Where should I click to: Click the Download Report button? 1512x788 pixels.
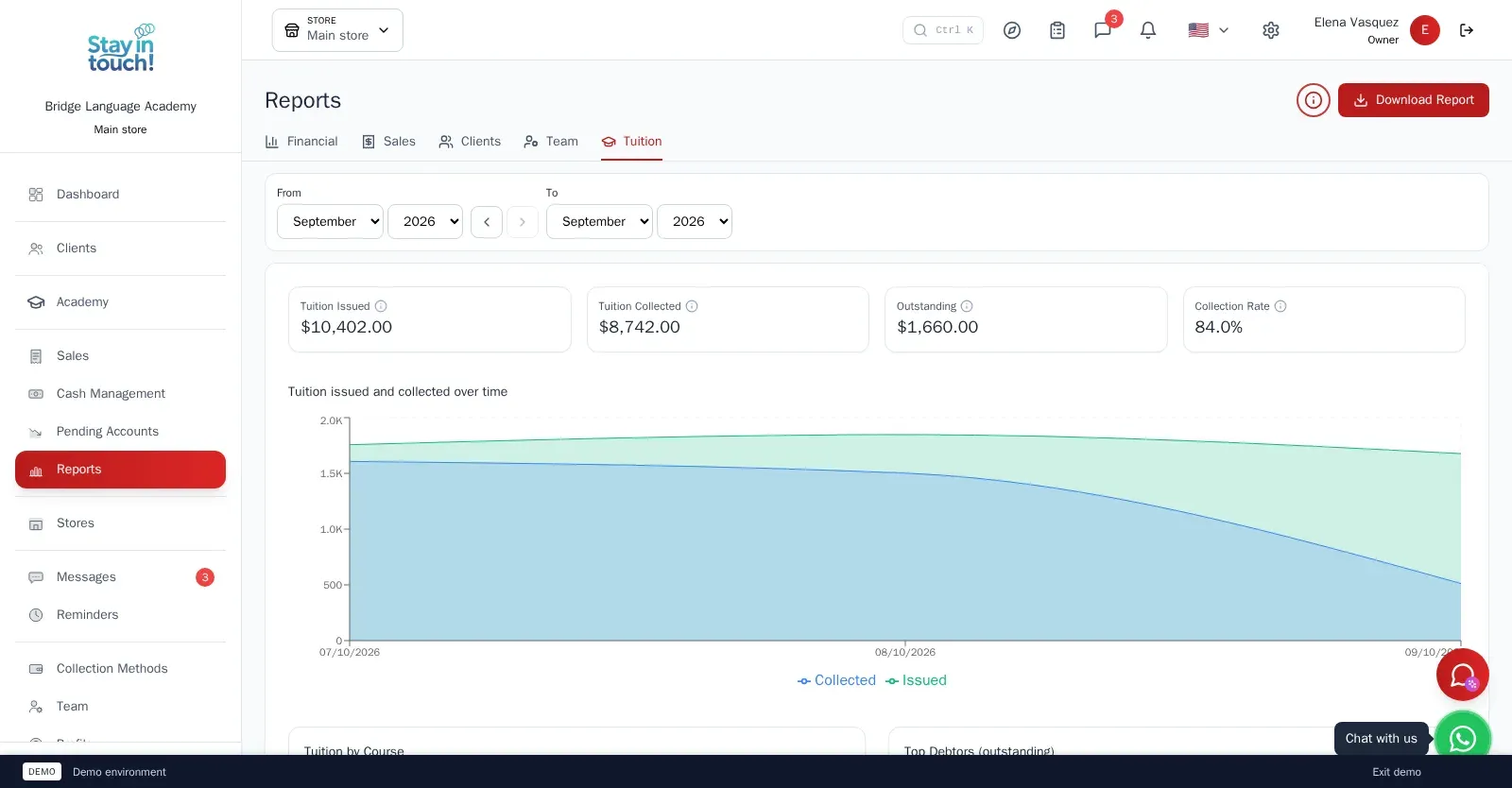(1414, 100)
